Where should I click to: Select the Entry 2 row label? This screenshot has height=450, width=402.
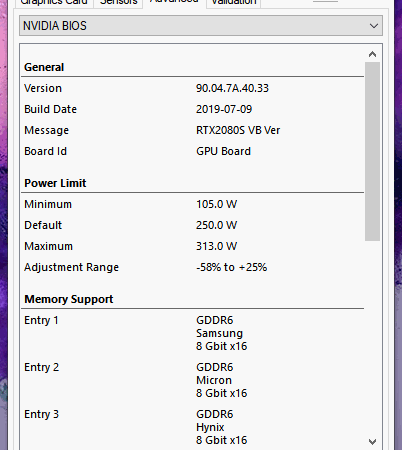coord(42,367)
